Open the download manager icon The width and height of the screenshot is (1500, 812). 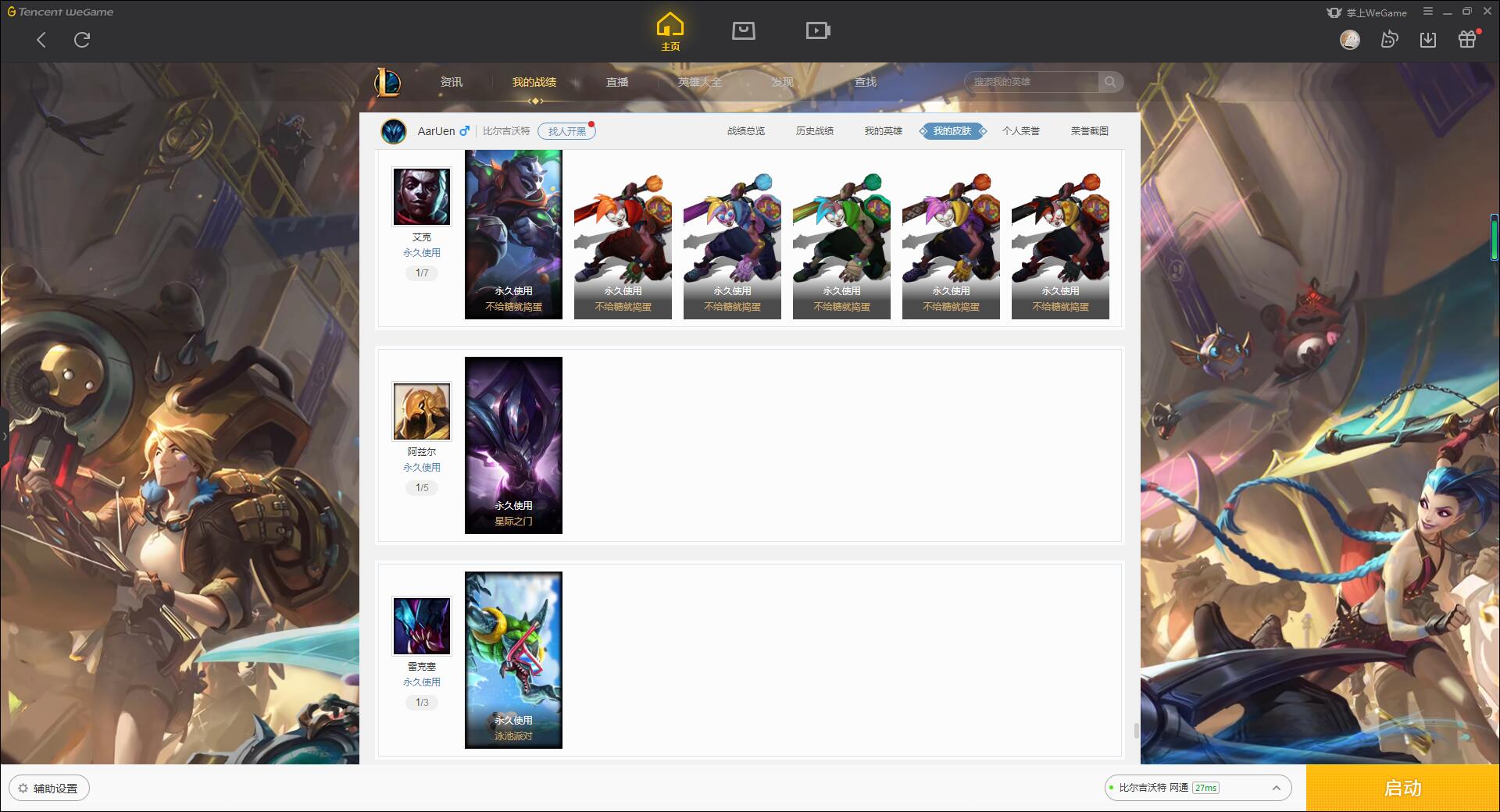1428,40
